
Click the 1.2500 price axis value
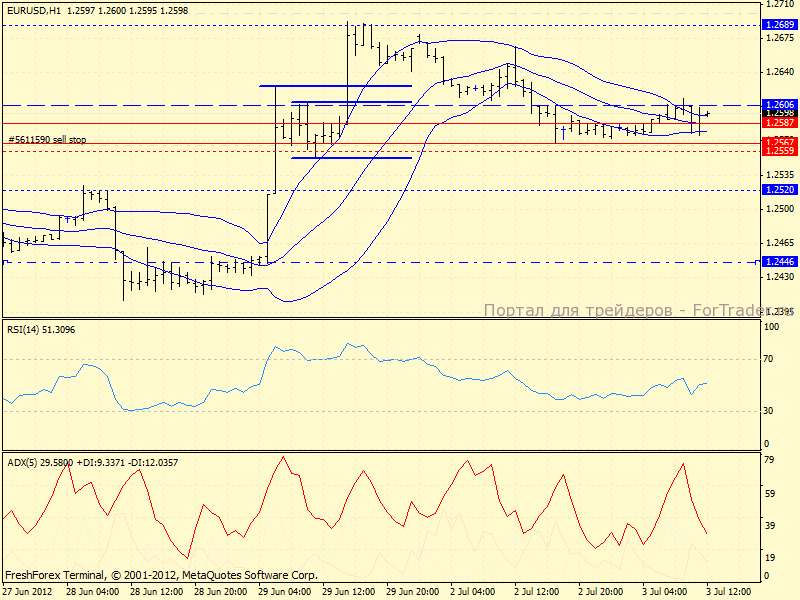780,209
